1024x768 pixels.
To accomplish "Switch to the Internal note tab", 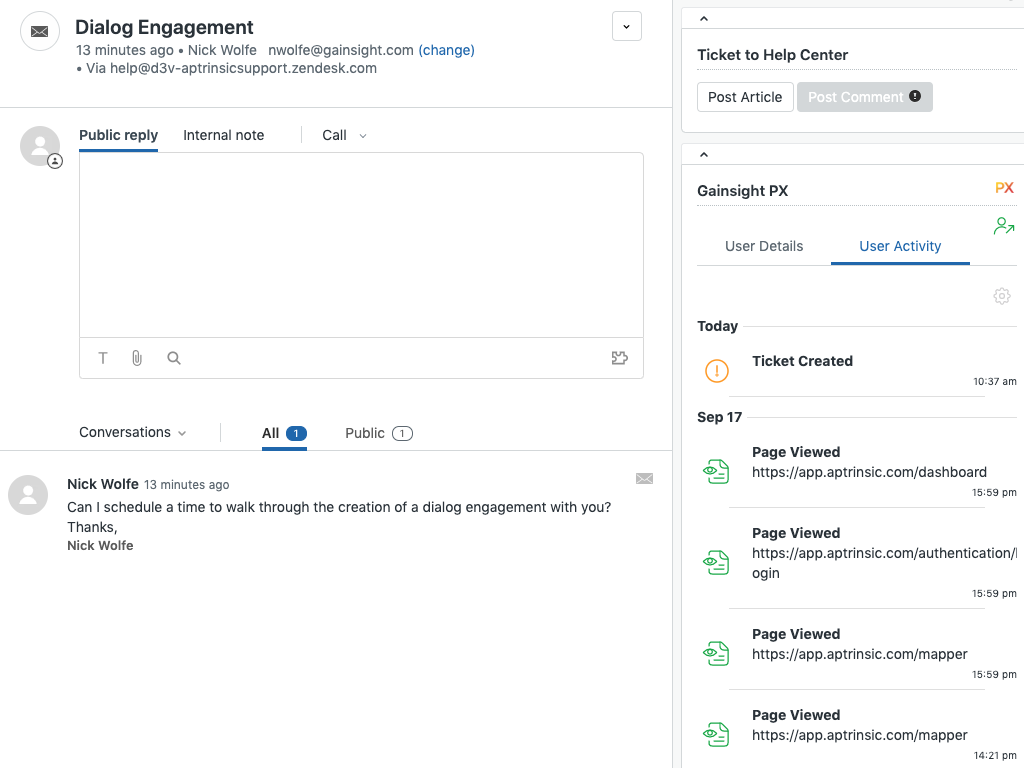I will [x=224, y=135].
